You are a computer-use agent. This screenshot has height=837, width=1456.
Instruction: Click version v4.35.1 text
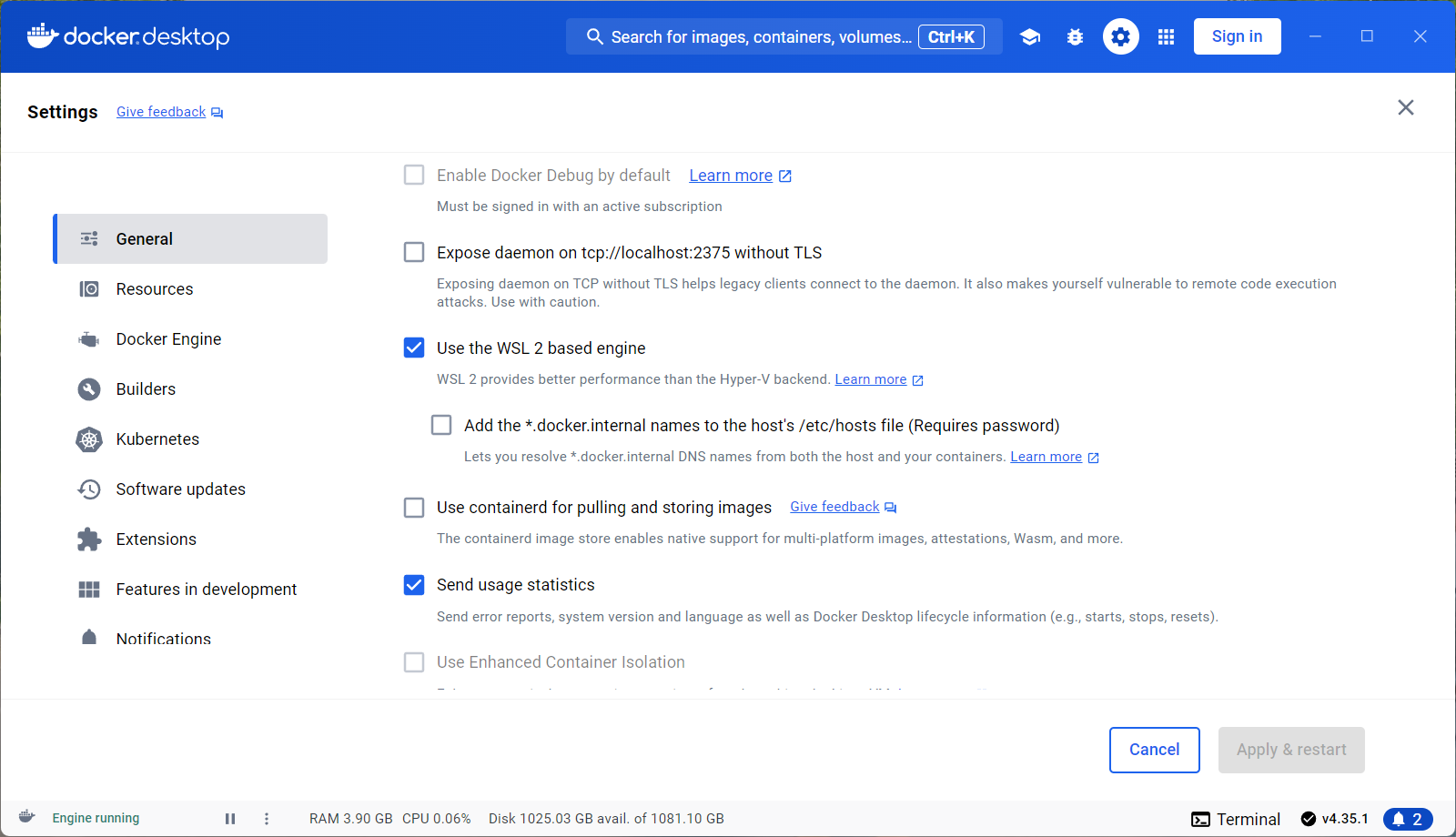tap(1345, 819)
